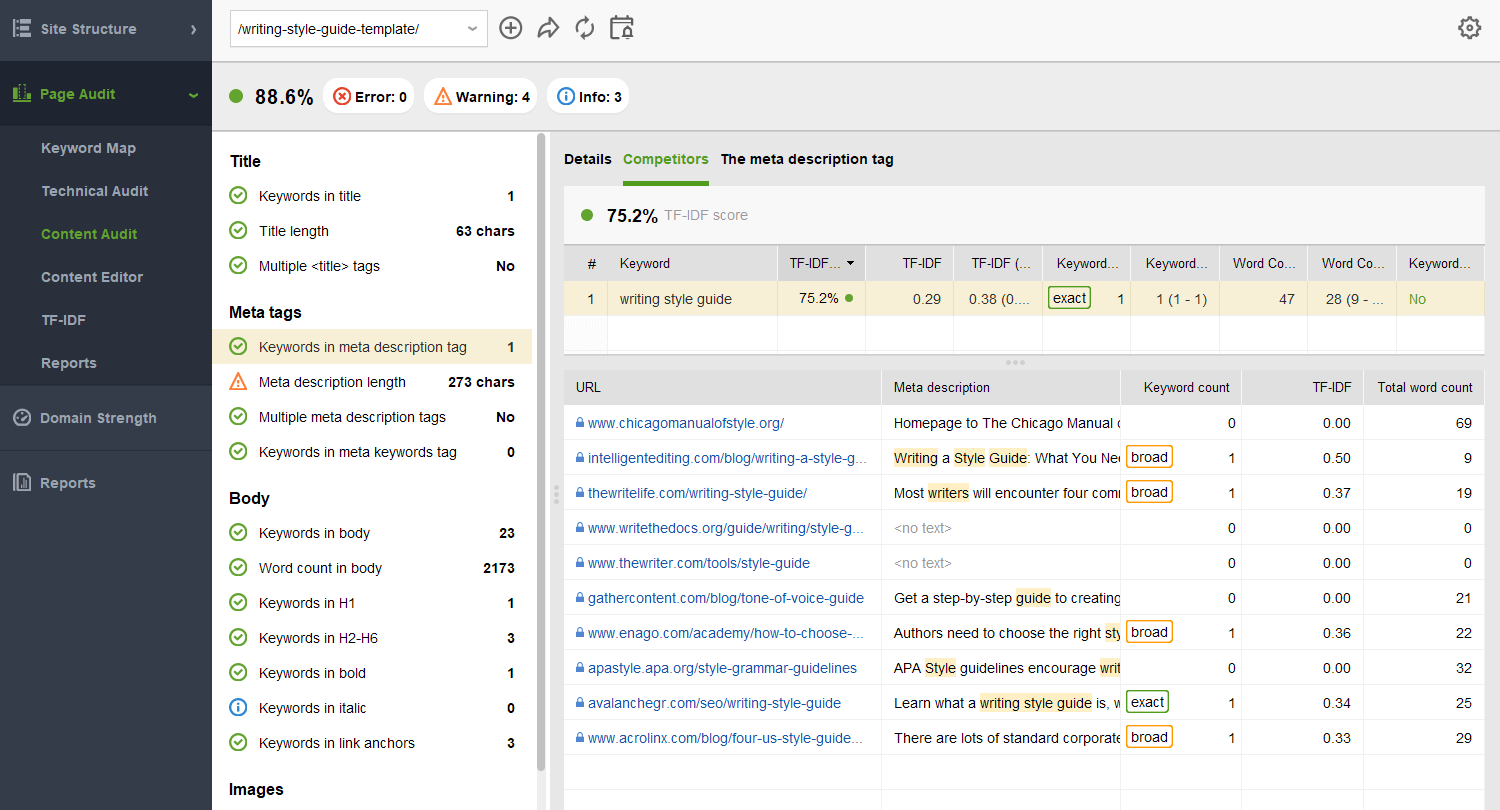Open apastyle.apa.org style-grammar-guidelines link
Screen dimensions: 1500x810
click(x=722, y=668)
